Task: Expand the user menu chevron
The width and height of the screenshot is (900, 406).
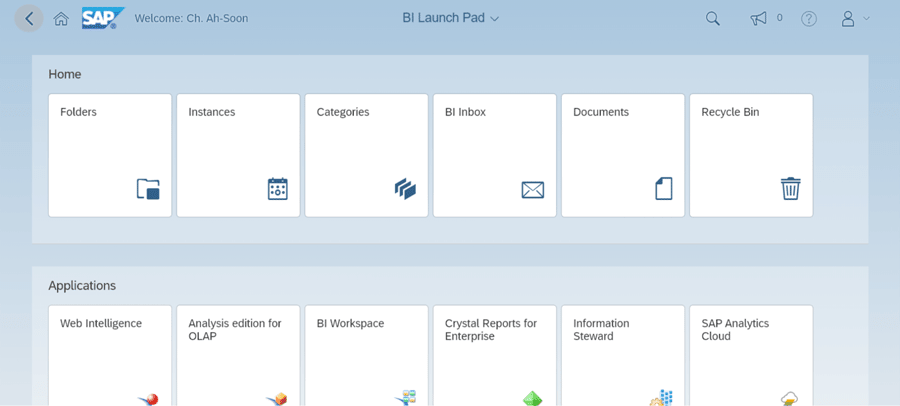Action: click(x=866, y=18)
